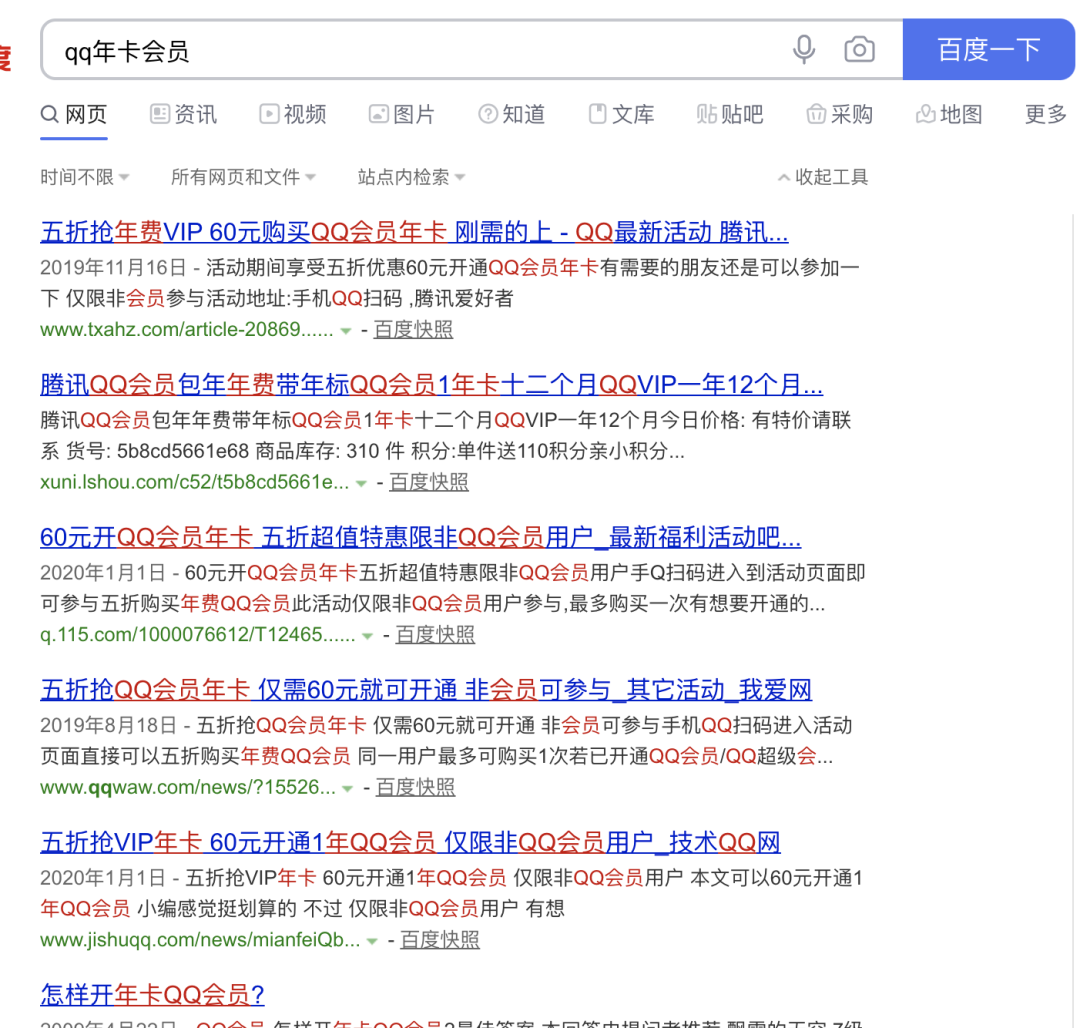This screenshot has width=1080, height=1028.
Task: Click the q.115.com URL
Action: click(x=198, y=635)
